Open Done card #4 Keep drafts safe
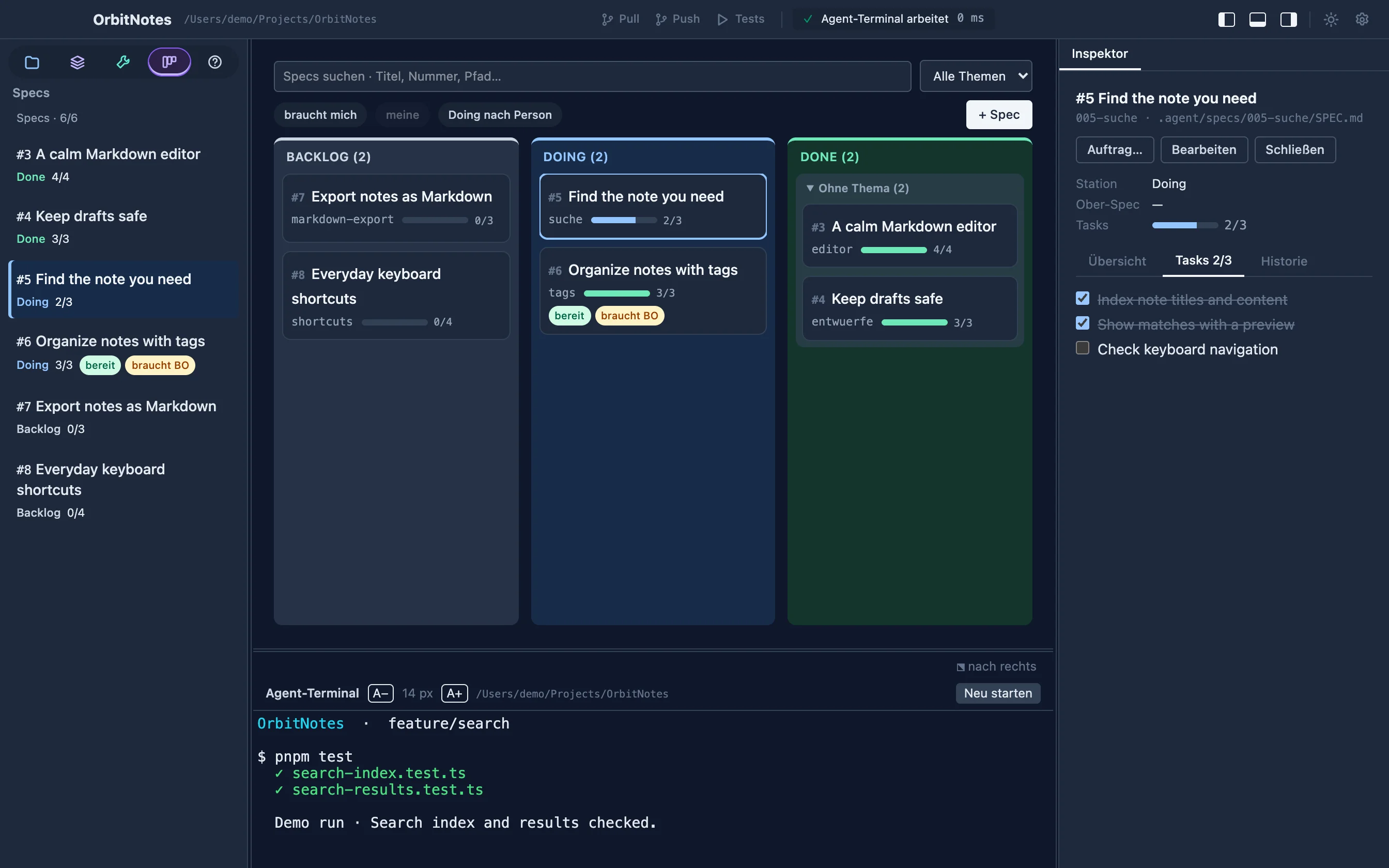The image size is (1389, 868). [x=909, y=309]
